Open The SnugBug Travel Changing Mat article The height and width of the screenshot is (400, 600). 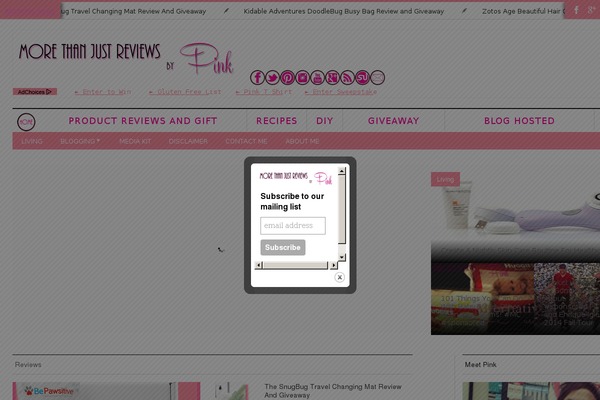coord(333,391)
